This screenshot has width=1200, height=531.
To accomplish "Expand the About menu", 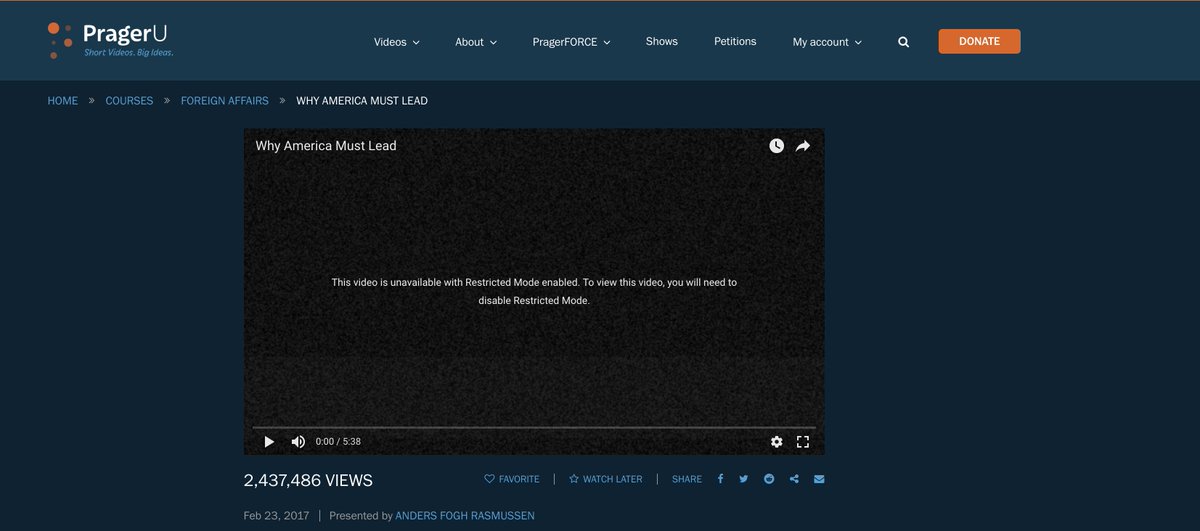I will (x=476, y=42).
